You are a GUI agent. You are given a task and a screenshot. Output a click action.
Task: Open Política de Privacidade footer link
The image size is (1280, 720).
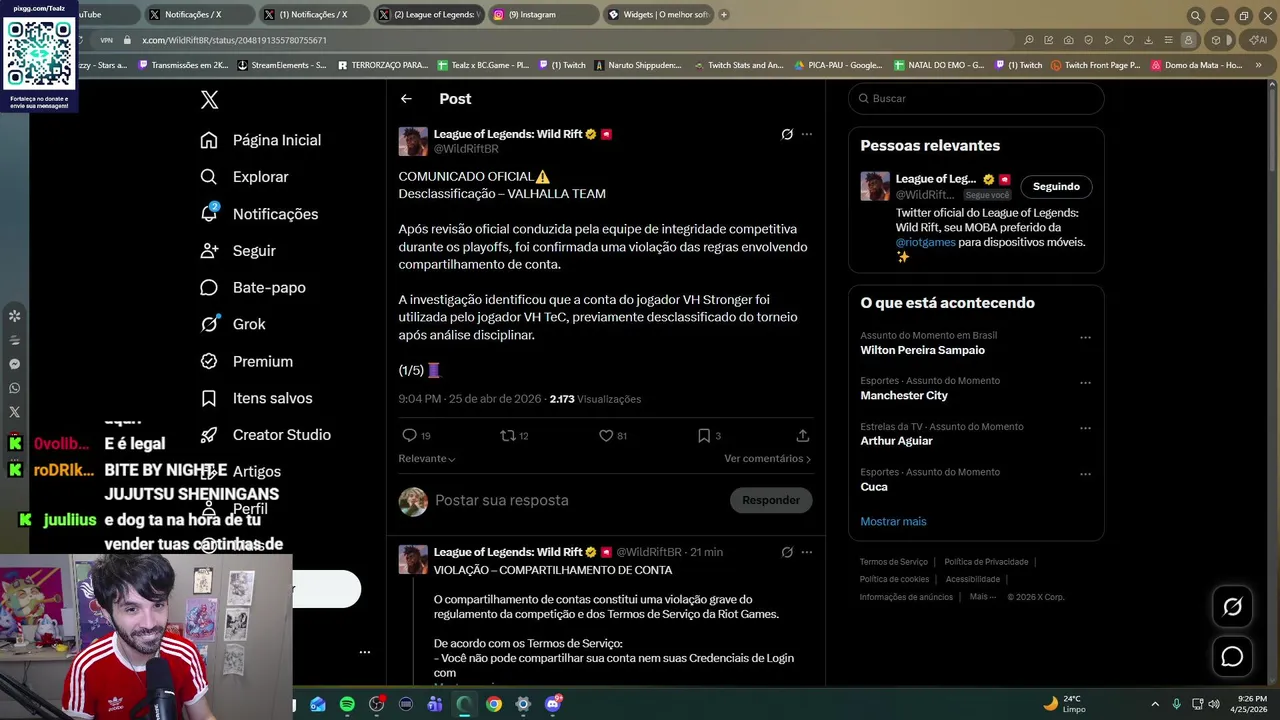click(986, 562)
